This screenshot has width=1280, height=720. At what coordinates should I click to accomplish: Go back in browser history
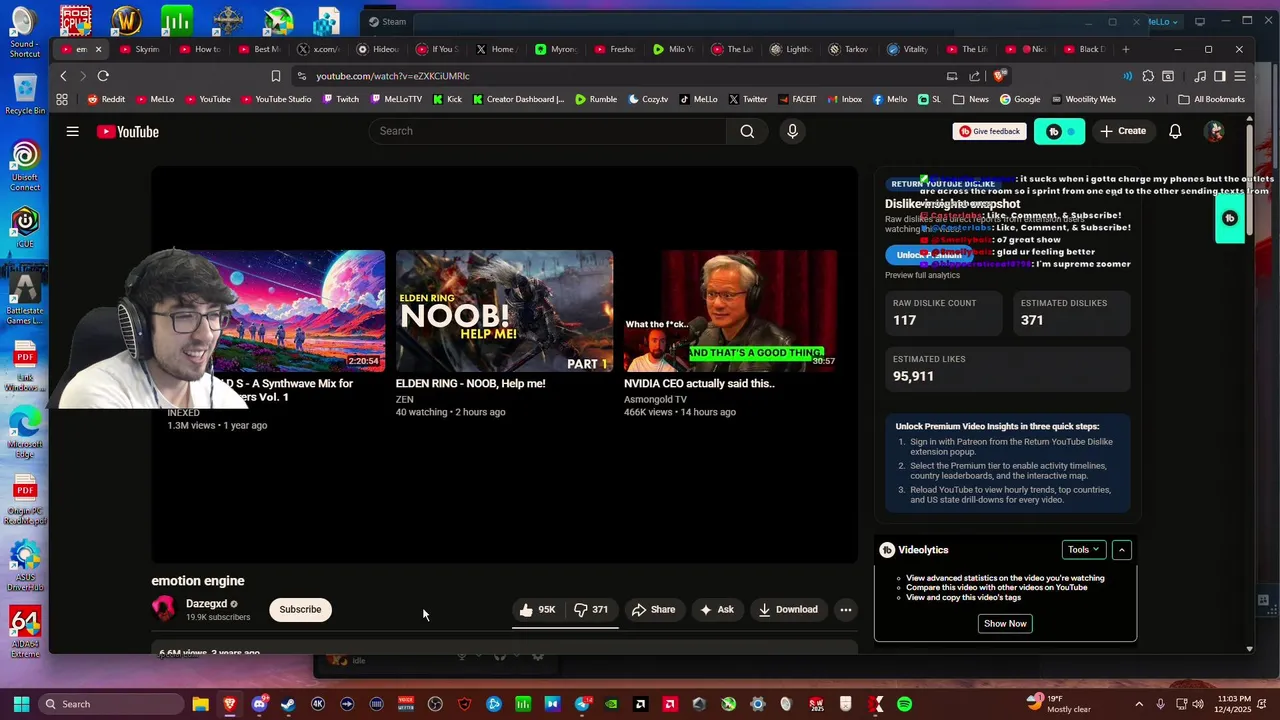[63, 76]
